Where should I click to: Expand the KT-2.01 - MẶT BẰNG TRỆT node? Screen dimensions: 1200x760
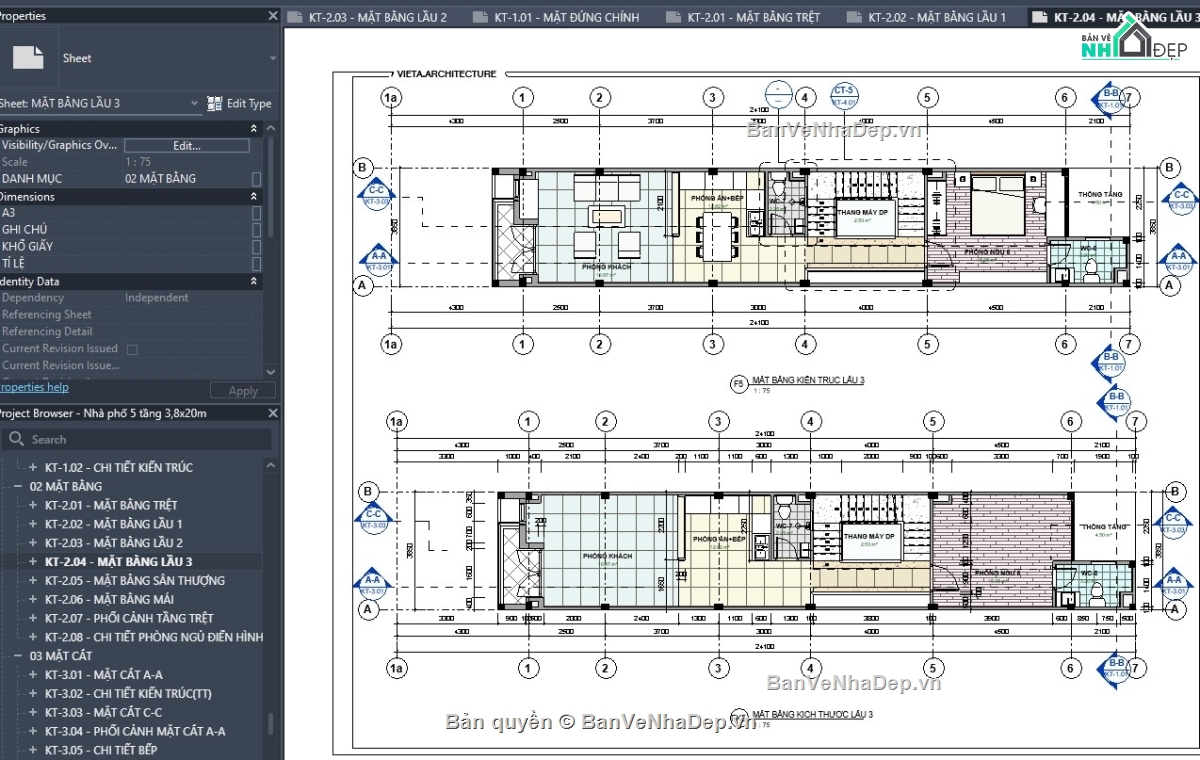pos(33,505)
